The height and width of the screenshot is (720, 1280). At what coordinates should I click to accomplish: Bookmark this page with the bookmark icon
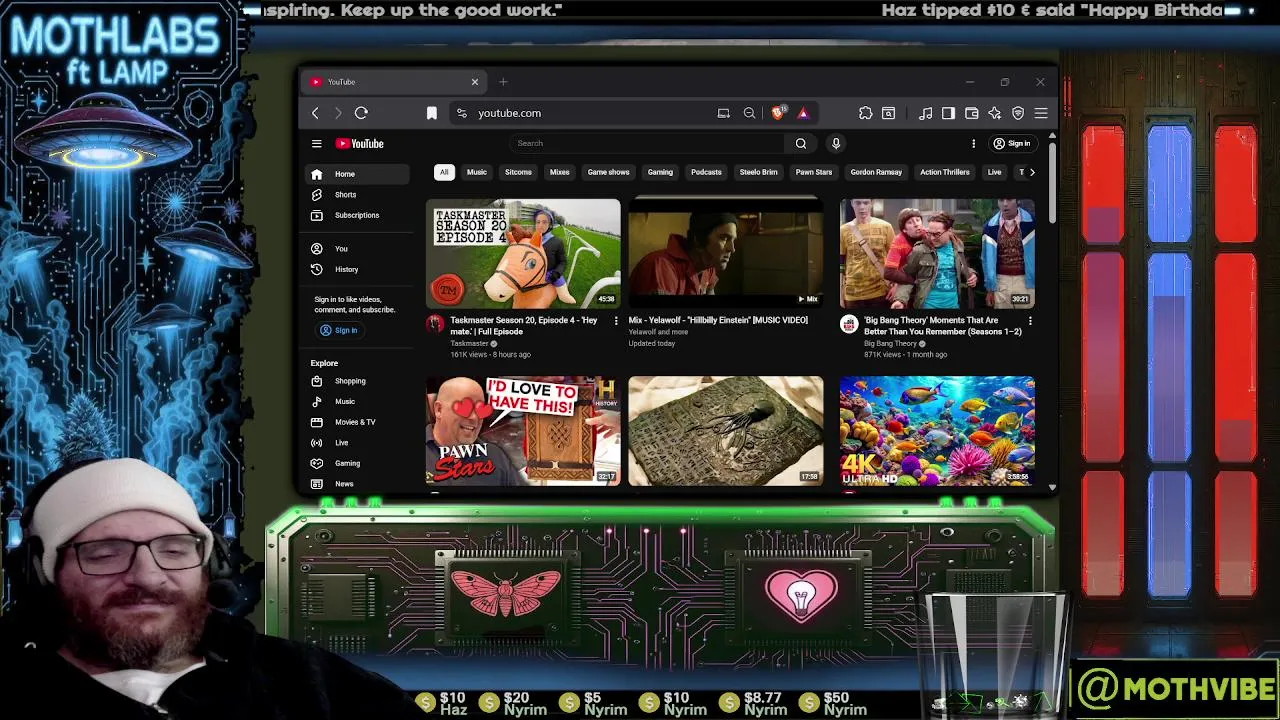(432, 113)
